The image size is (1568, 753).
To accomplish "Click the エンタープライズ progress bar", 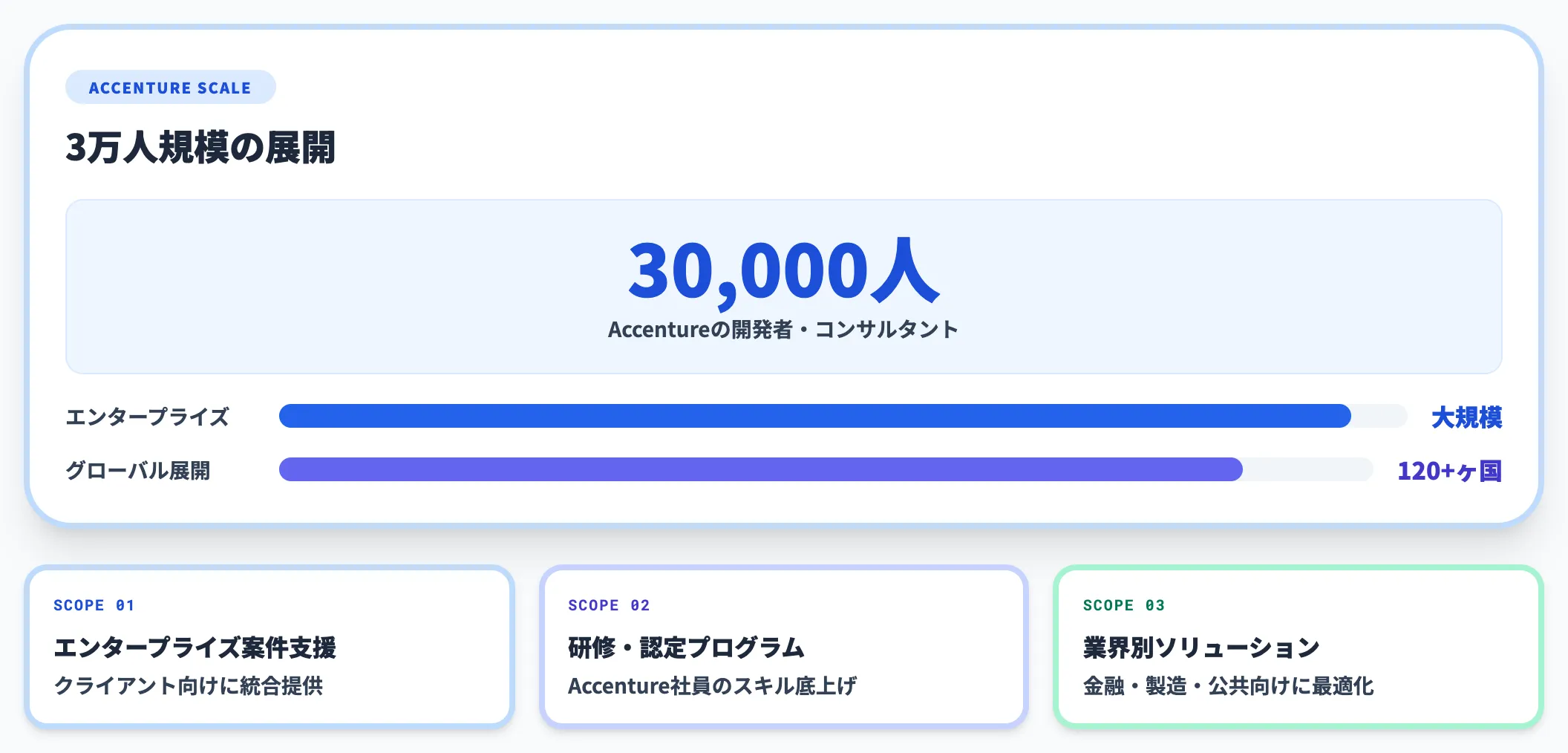I will (843, 416).
